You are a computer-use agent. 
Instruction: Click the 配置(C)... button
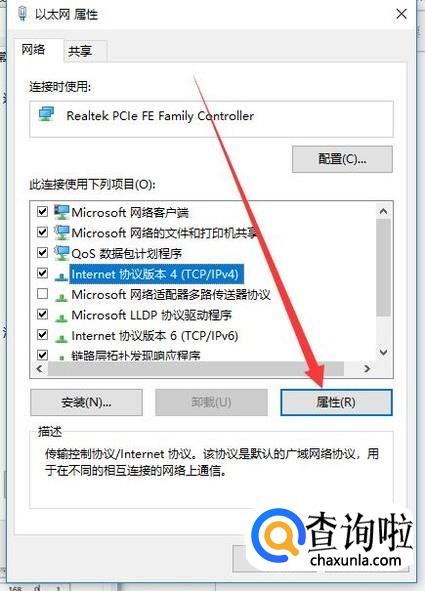point(342,159)
